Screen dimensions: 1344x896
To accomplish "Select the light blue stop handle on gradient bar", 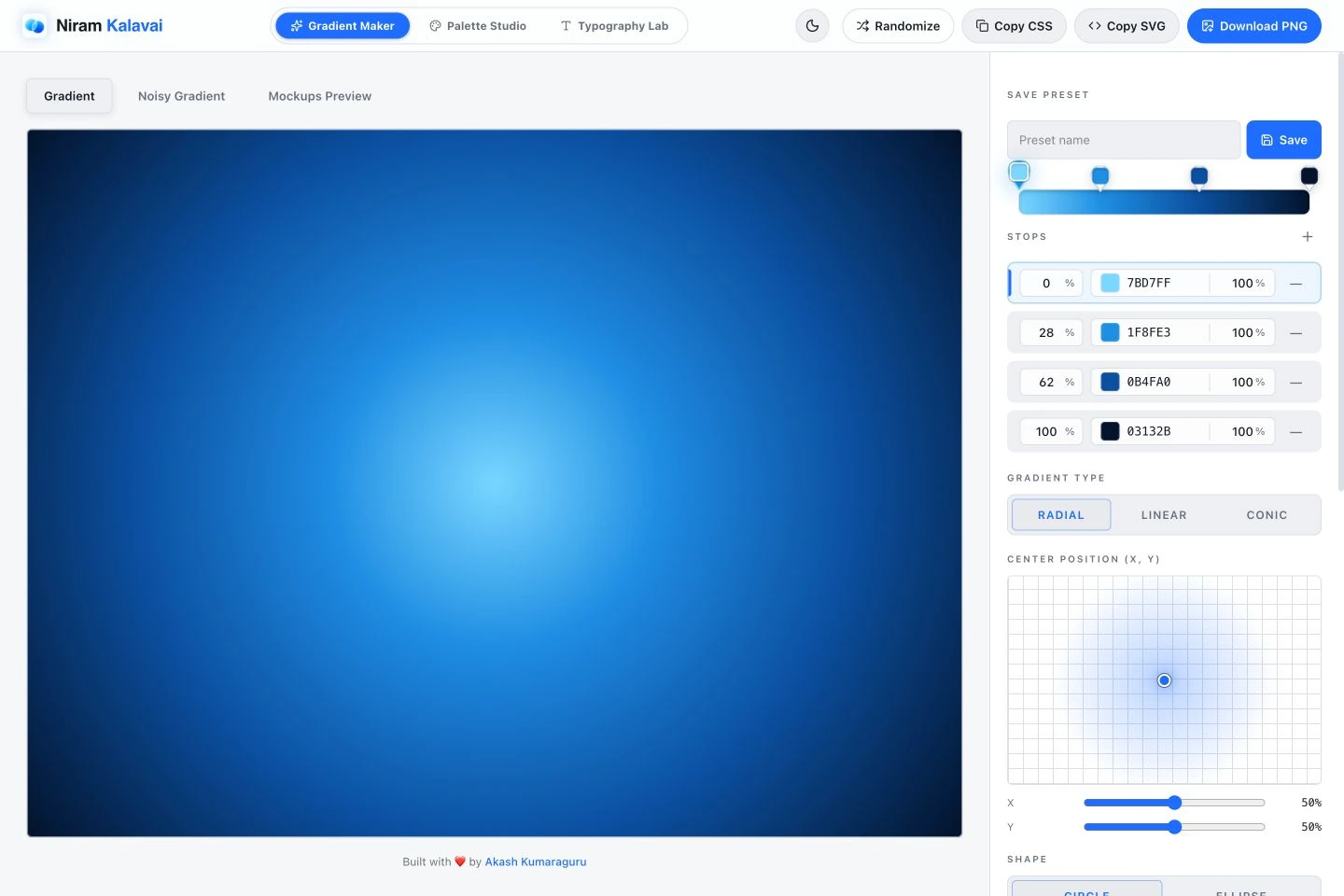I will [x=1019, y=174].
